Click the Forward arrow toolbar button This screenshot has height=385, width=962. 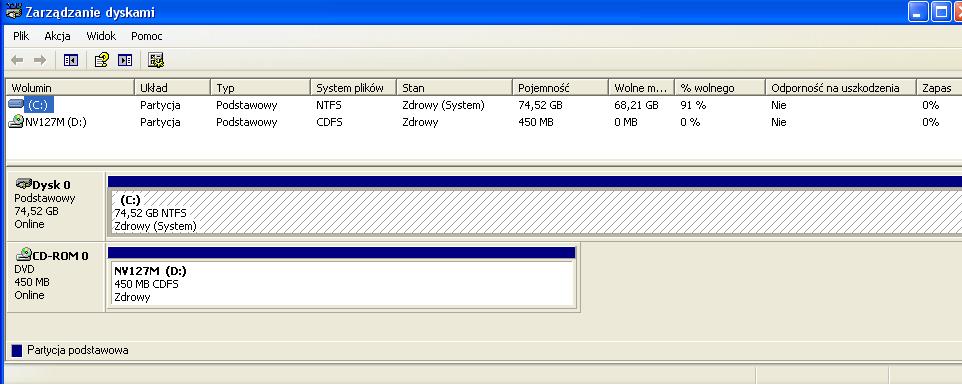40,60
